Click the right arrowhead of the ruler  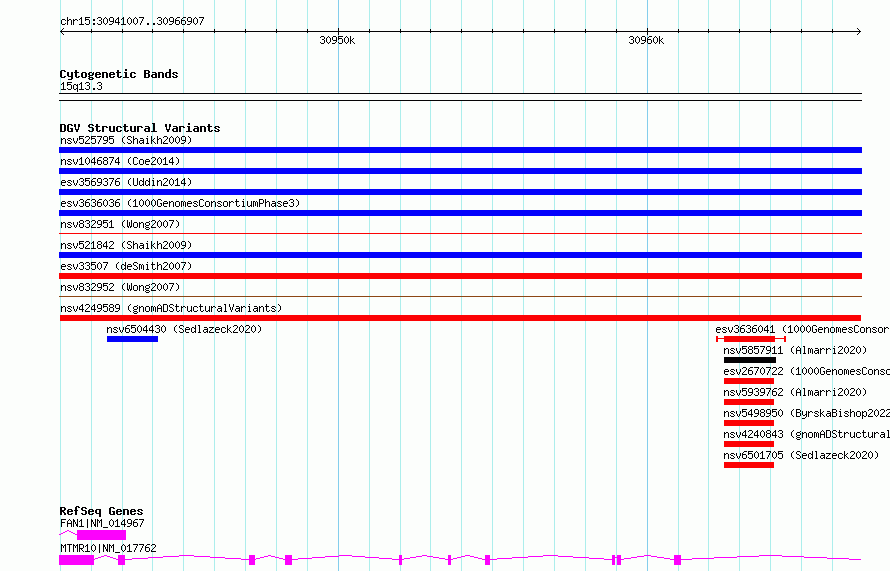coord(859,31)
